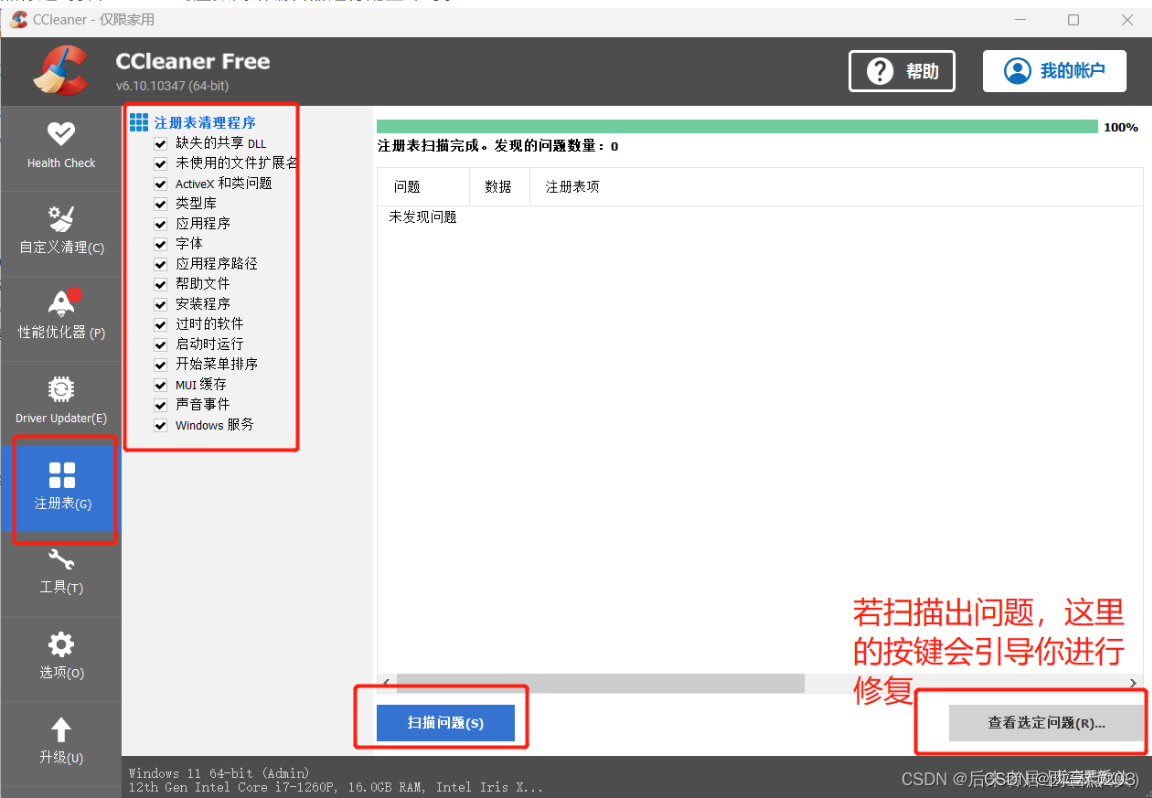The image size is (1152, 798).
Task: Open Driver Updater gear icon
Action: pos(61,389)
